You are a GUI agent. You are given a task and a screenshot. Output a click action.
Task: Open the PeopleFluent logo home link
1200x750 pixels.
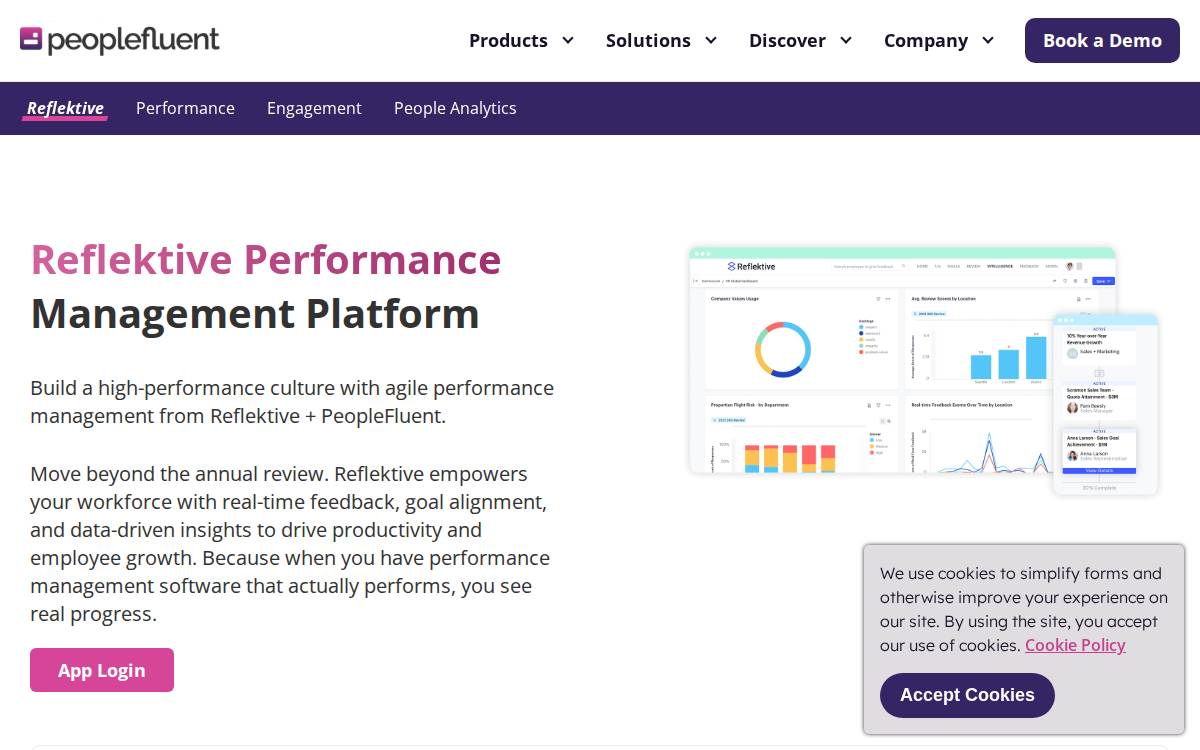120,40
